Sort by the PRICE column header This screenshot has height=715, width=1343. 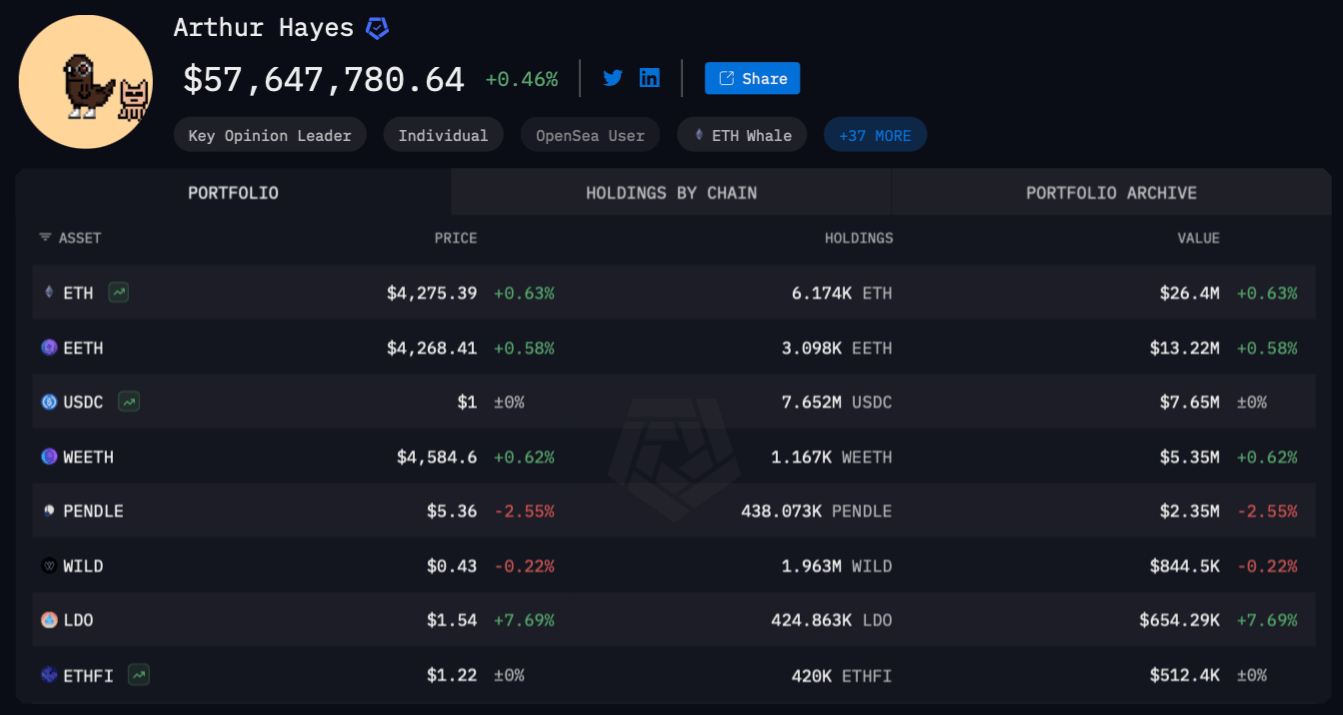click(x=455, y=238)
